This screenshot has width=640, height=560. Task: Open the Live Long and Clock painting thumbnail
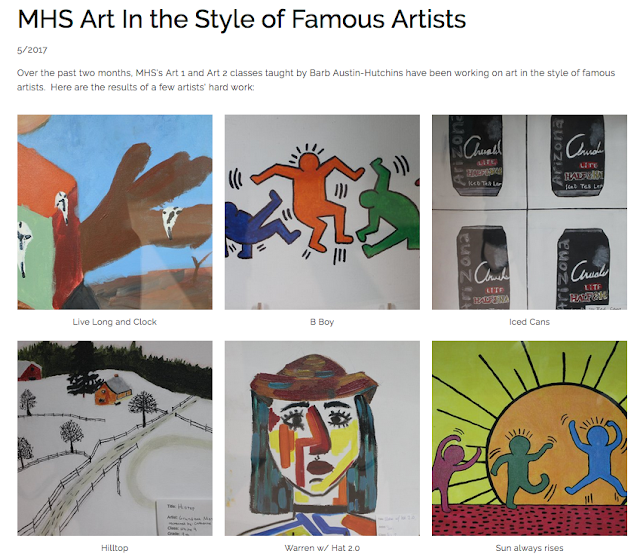coord(115,212)
